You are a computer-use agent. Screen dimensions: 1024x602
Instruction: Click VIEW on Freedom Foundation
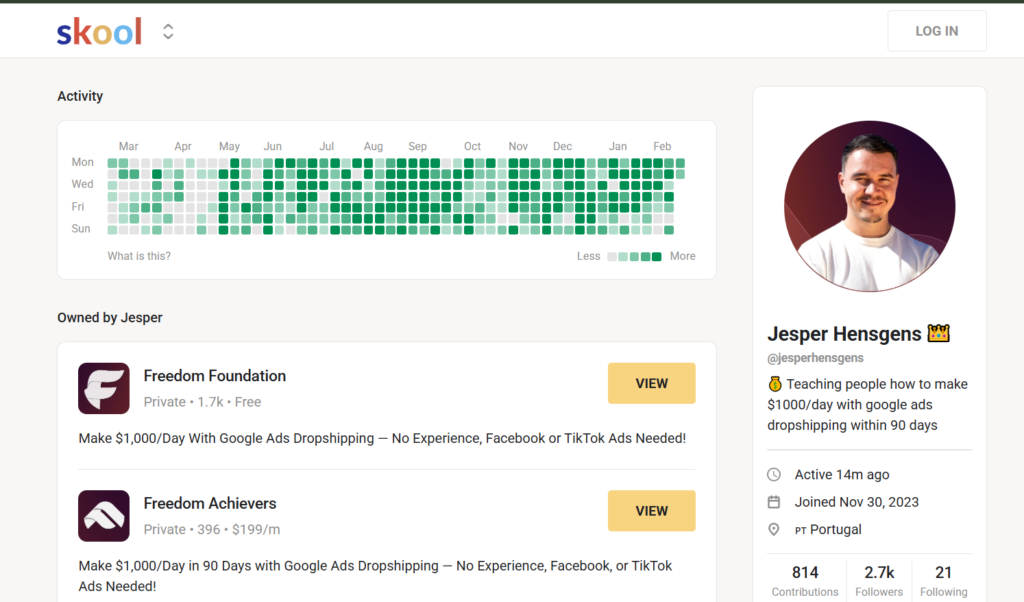(x=651, y=383)
